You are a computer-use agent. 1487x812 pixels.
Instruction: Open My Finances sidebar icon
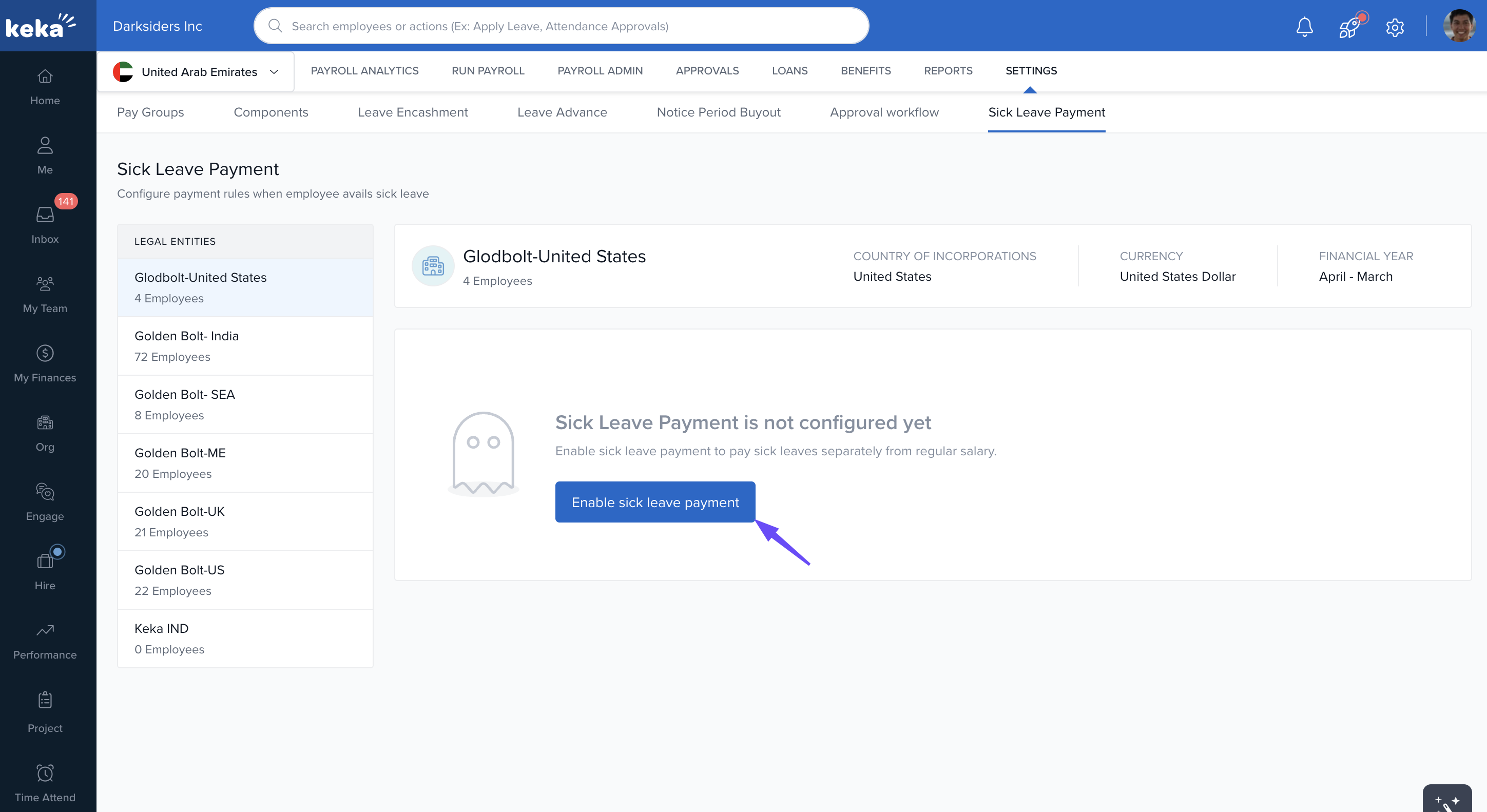pyautogui.click(x=45, y=362)
